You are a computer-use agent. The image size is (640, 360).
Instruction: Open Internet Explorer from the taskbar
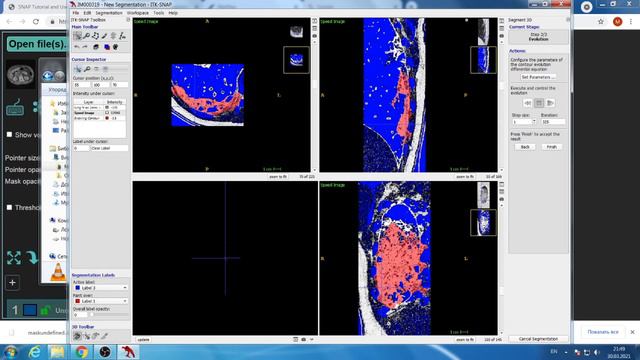[35, 352]
